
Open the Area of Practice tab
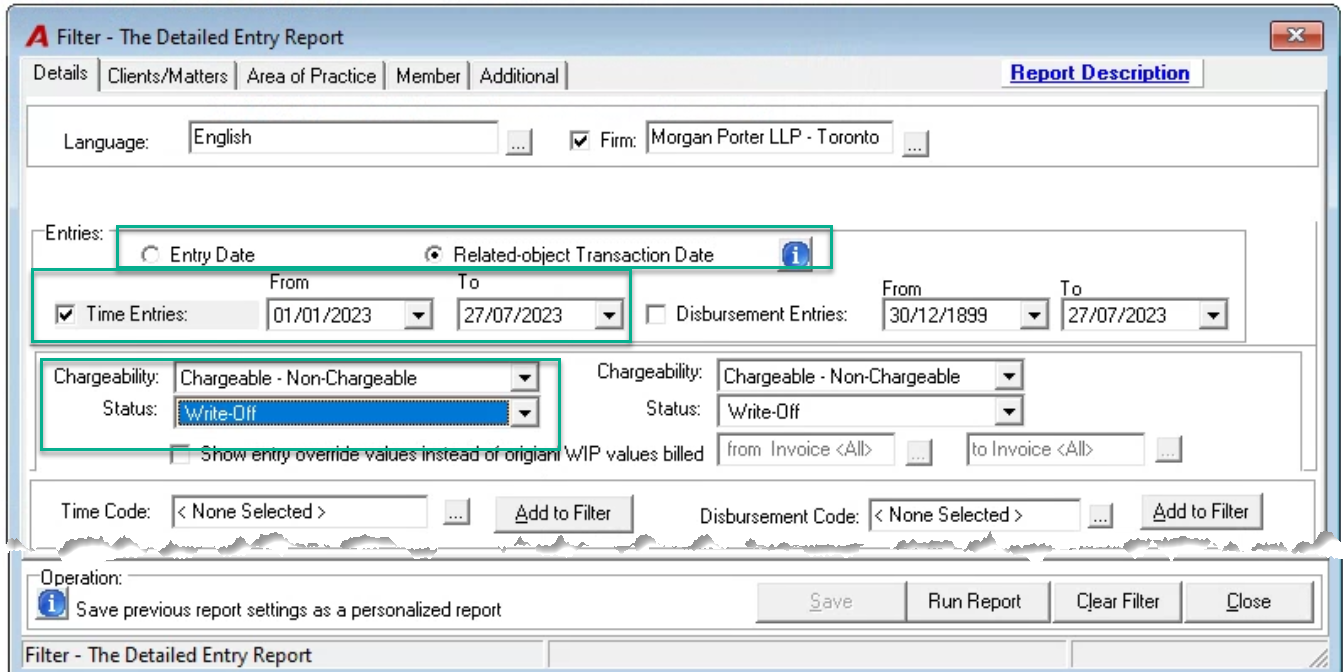pyautogui.click(x=312, y=76)
